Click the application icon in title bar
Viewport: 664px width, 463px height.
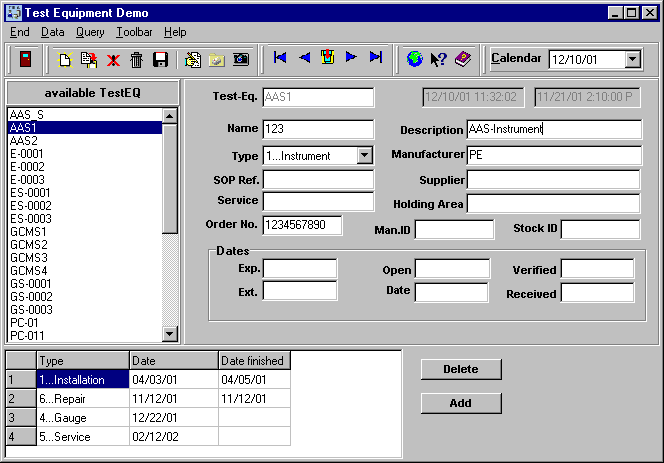coord(14,13)
